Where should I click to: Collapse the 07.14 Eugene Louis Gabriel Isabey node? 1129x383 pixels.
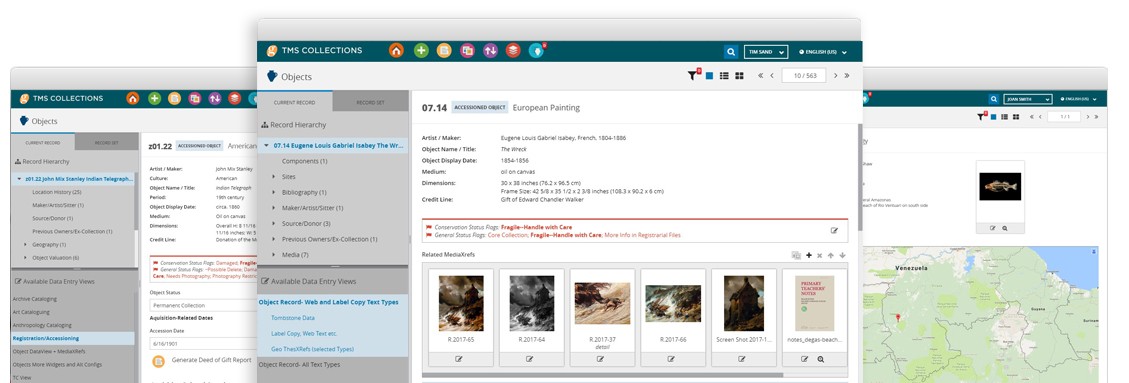pyautogui.click(x=266, y=145)
